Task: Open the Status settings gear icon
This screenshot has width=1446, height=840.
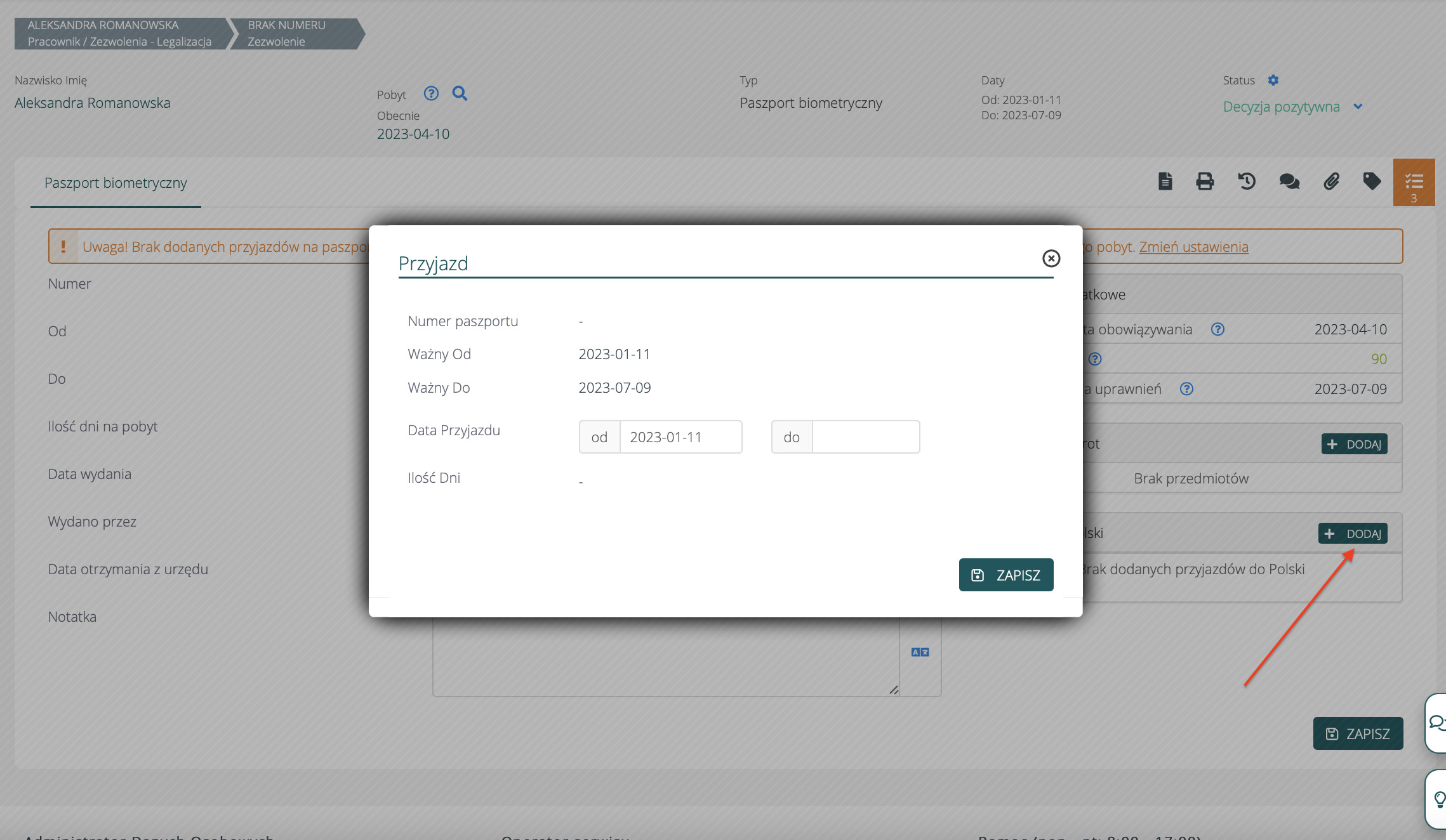Action: click(1273, 80)
